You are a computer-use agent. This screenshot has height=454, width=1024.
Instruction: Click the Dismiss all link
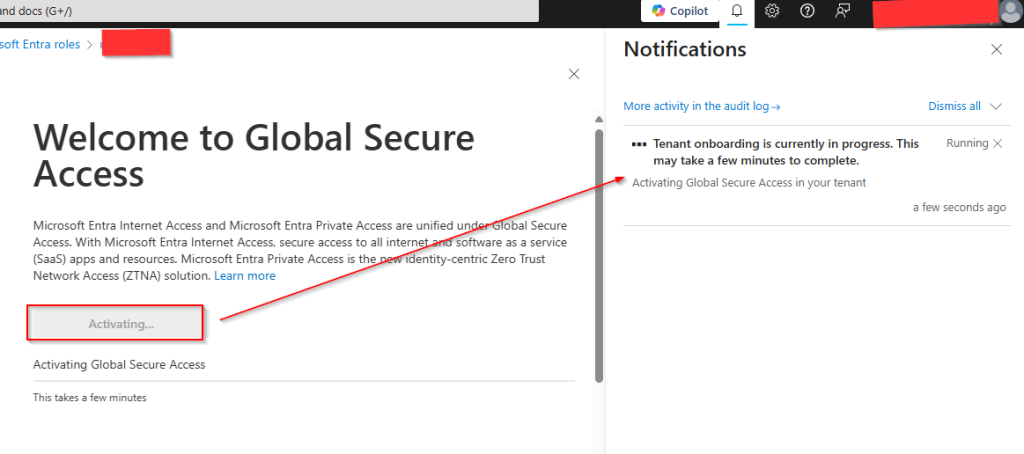point(954,106)
